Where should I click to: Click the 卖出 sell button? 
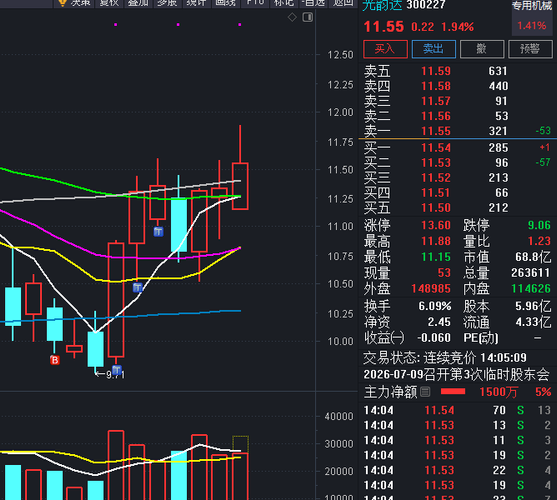coord(434,49)
